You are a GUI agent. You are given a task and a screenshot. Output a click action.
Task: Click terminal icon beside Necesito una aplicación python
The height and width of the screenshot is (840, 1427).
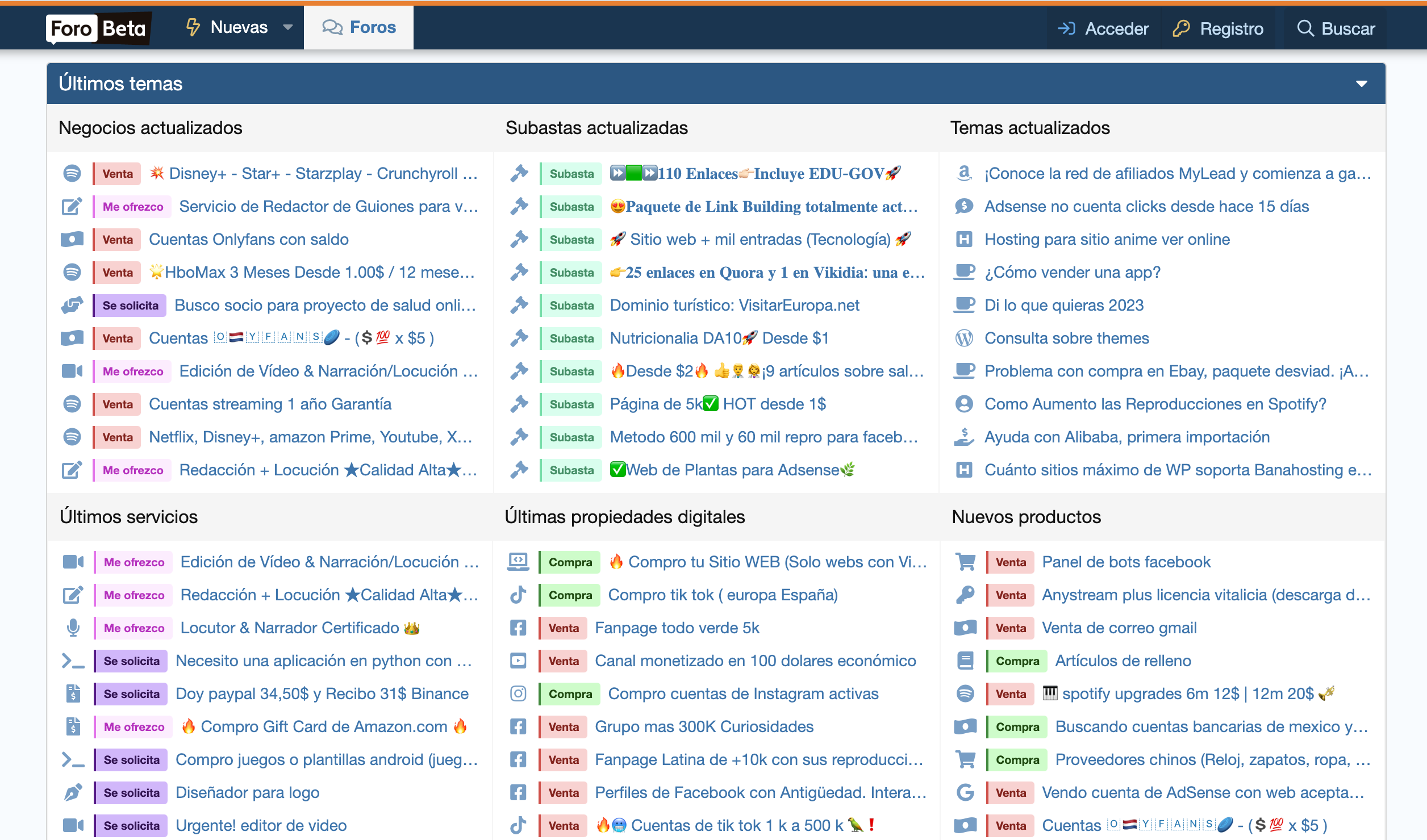[x=73, y=661]
